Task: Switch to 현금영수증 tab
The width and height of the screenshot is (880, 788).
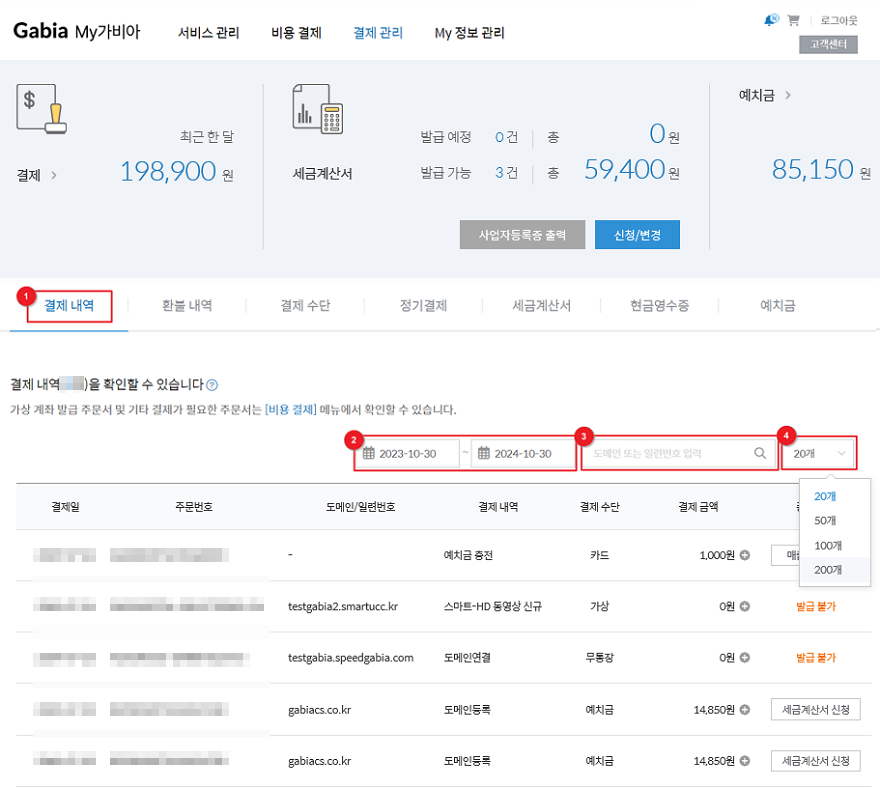Action: (x=659, y=305)
